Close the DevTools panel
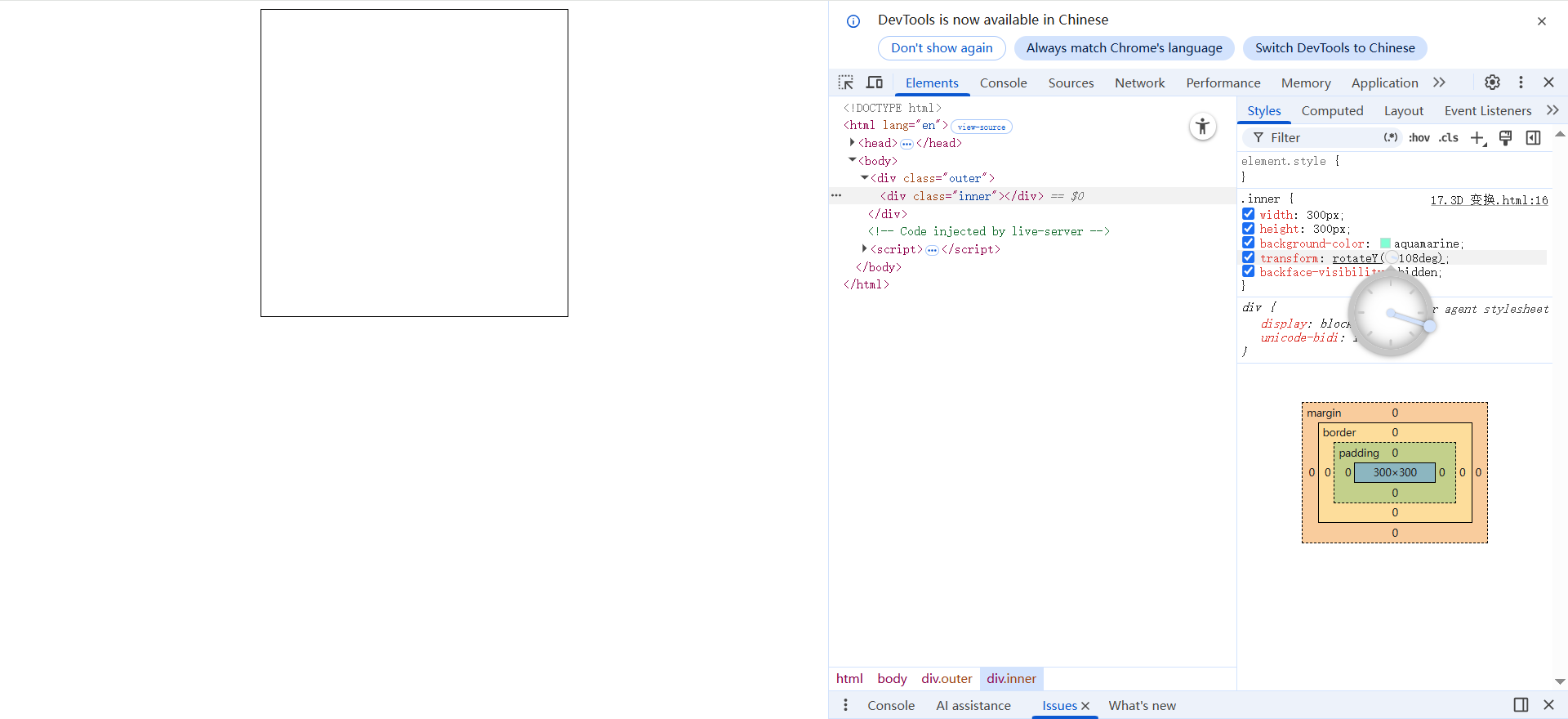1568x719 pixels. click(x=1548, y=83)
